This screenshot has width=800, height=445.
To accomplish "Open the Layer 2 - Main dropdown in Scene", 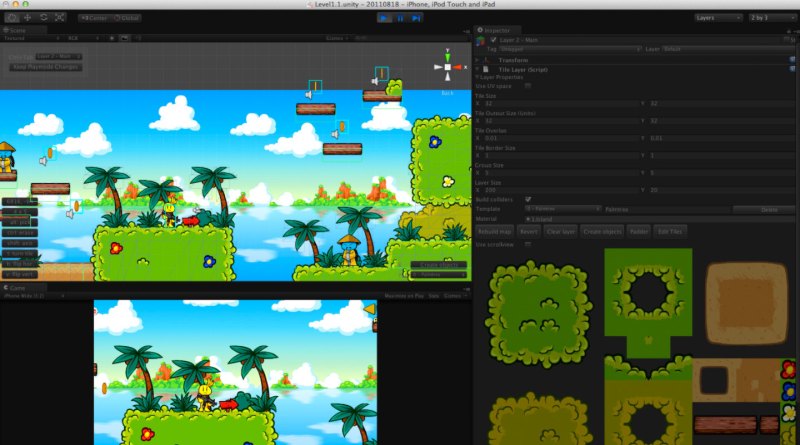I will point(59,57).
